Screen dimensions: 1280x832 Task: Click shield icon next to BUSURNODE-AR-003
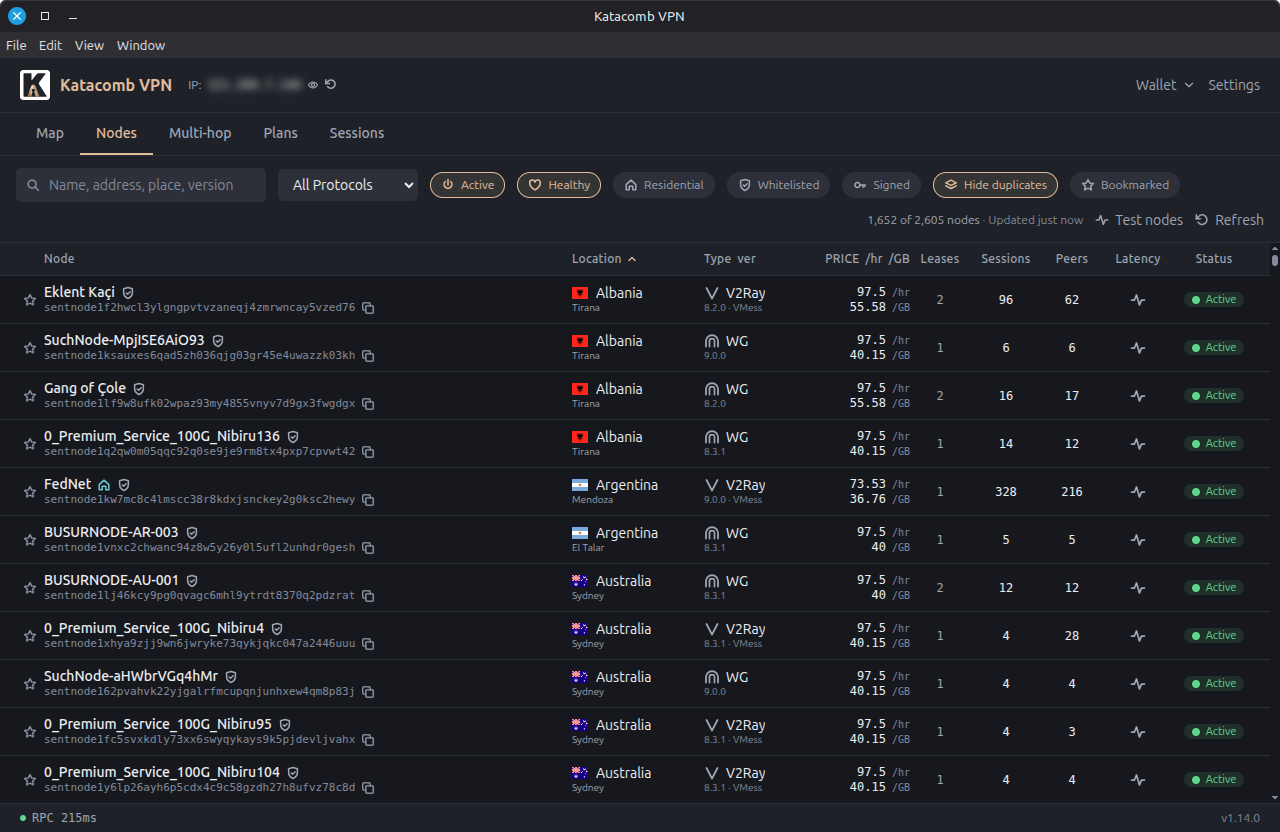pos(192,533)
